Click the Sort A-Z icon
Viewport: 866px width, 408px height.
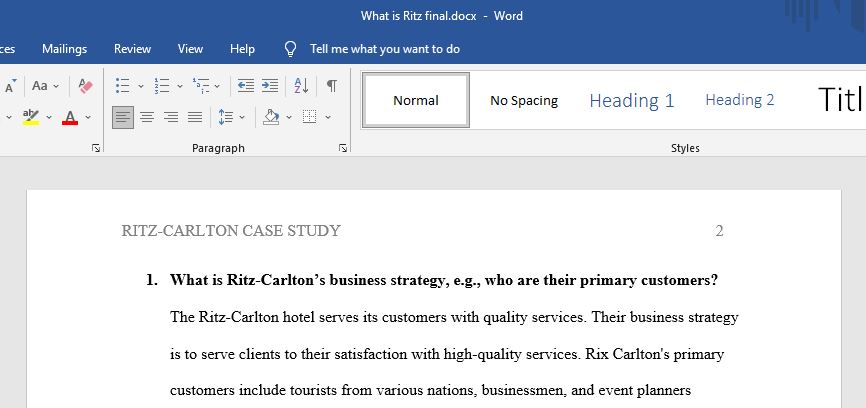(x=301, y=86)
